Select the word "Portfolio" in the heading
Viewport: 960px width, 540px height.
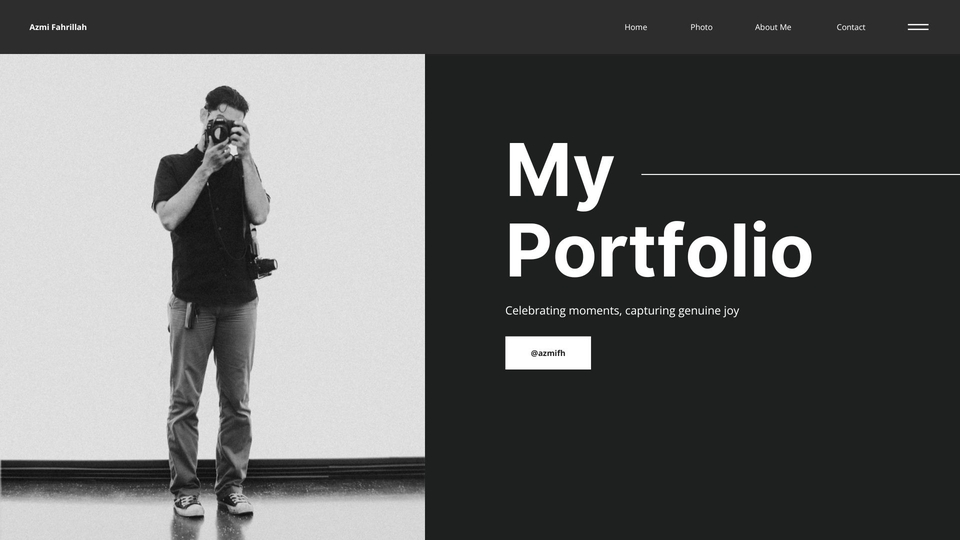(659, 251)
